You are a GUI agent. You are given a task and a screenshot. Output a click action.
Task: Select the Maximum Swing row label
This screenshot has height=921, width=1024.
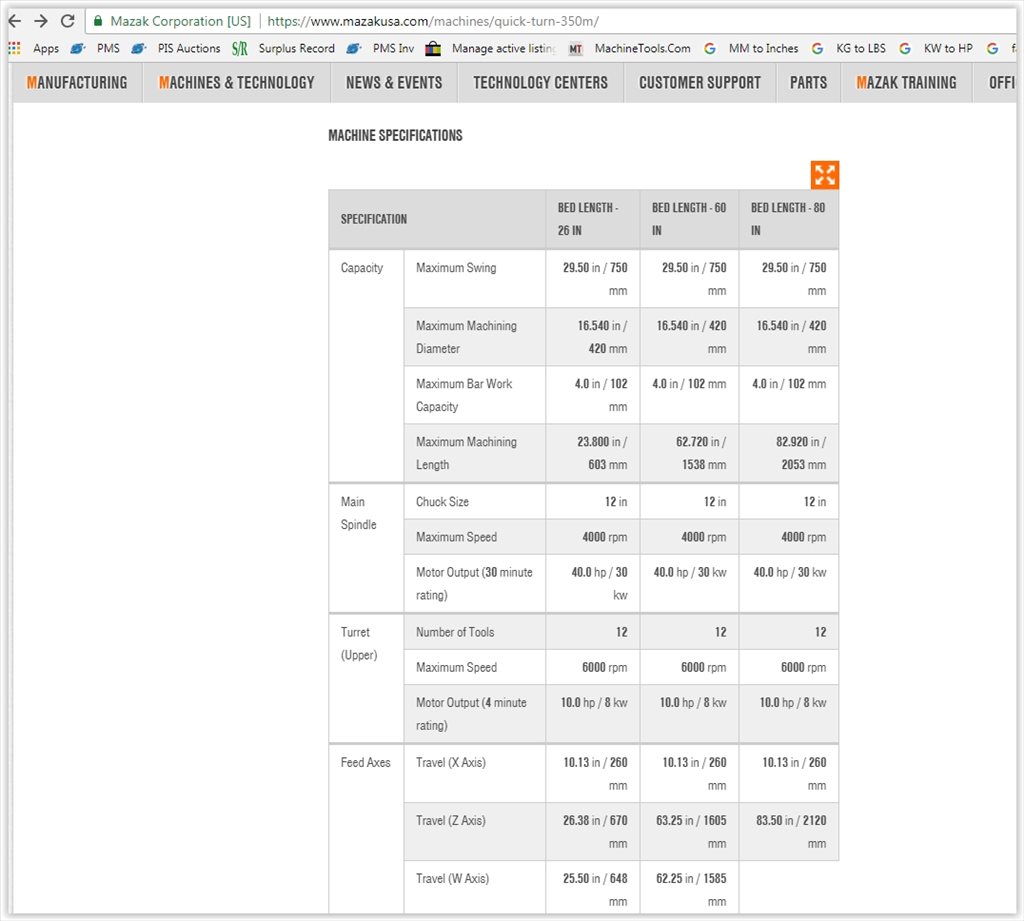pyautogui.click(x=456, y=267)
